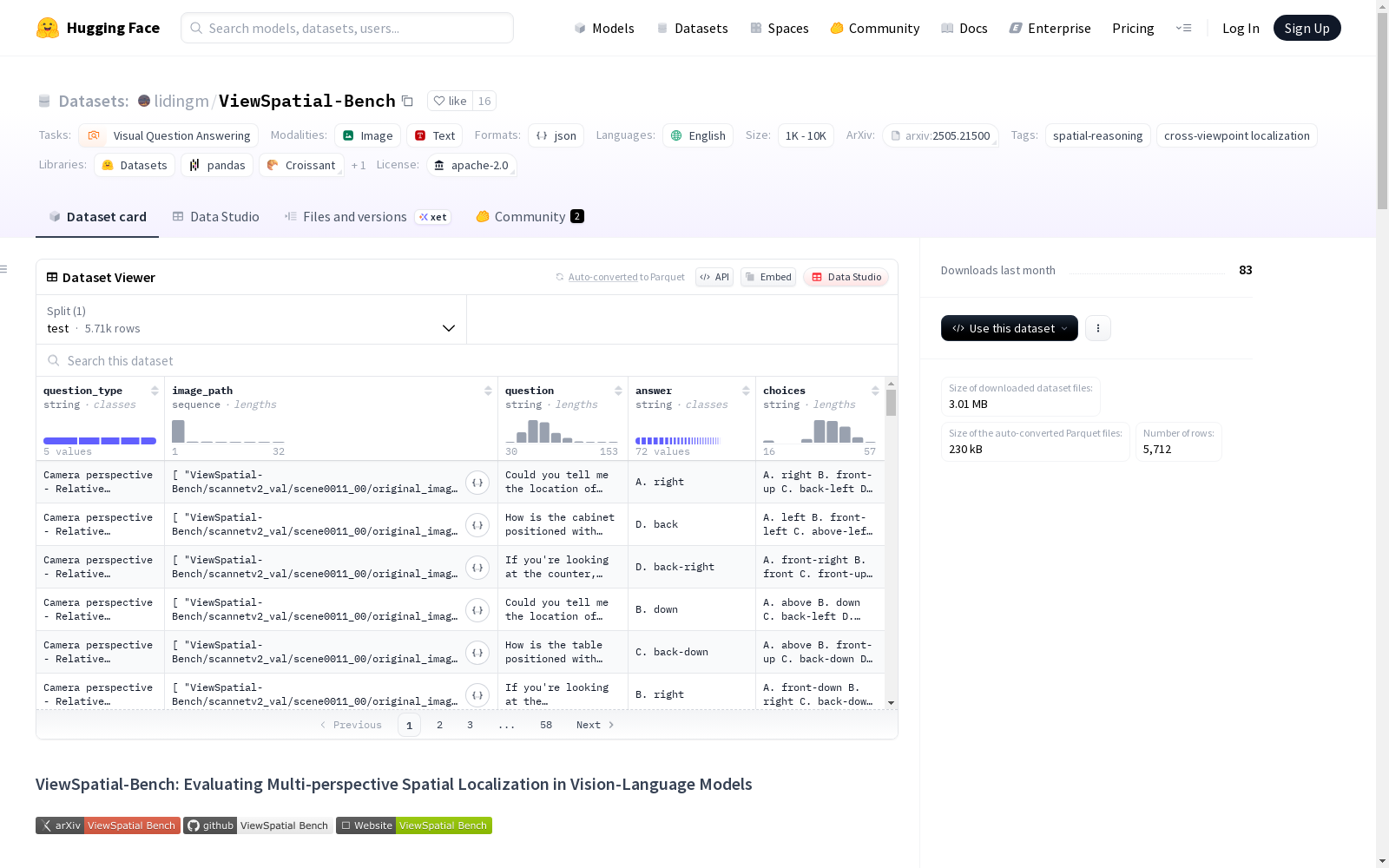
Task: Expand the '+ 1' additional libraries
Action: (x=359, y=165)
